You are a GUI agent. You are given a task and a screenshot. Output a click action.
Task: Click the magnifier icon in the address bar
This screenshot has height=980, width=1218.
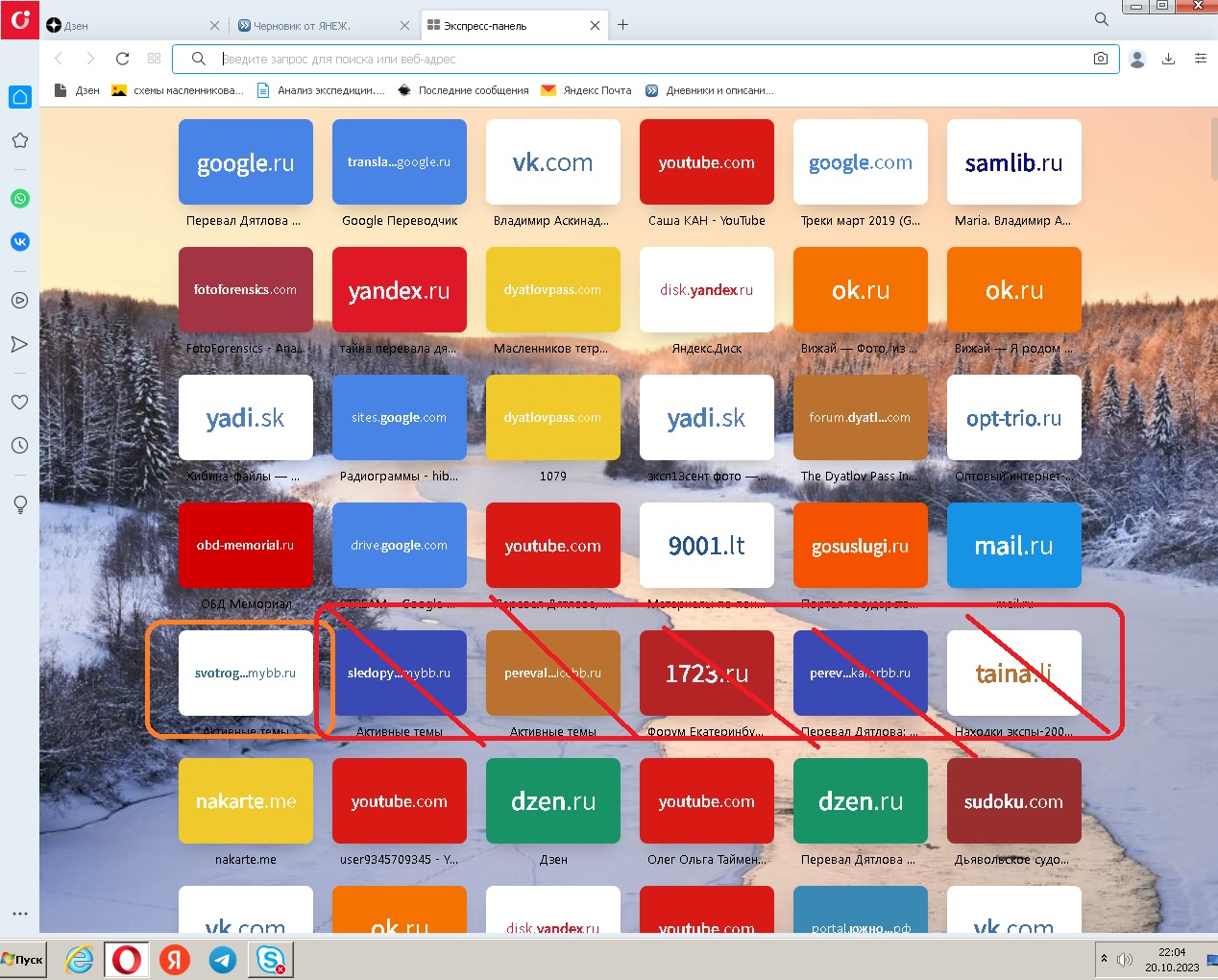coord(199,59)
